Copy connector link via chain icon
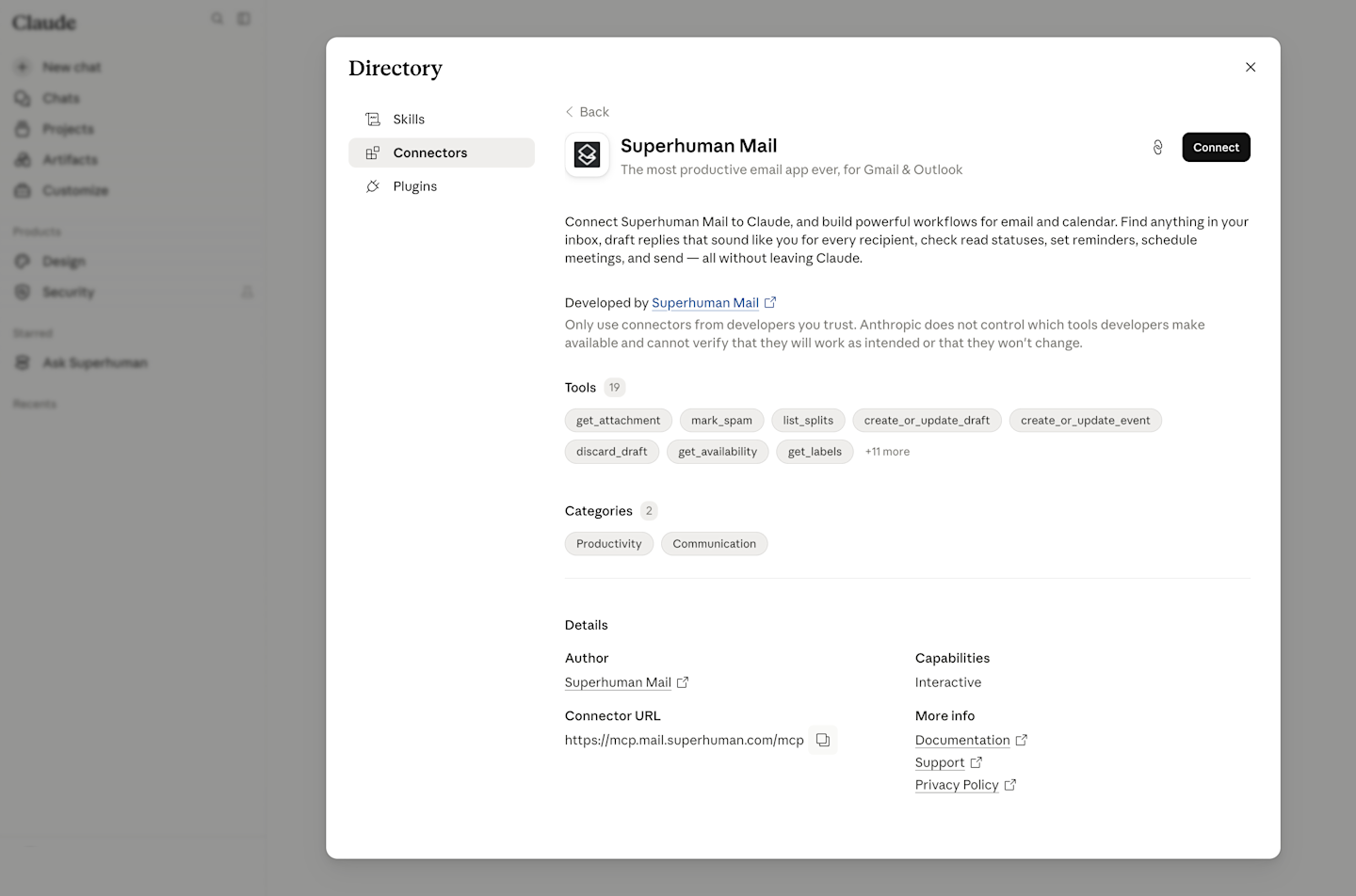The image size is (1356, 896). (x=1158, y=148)
